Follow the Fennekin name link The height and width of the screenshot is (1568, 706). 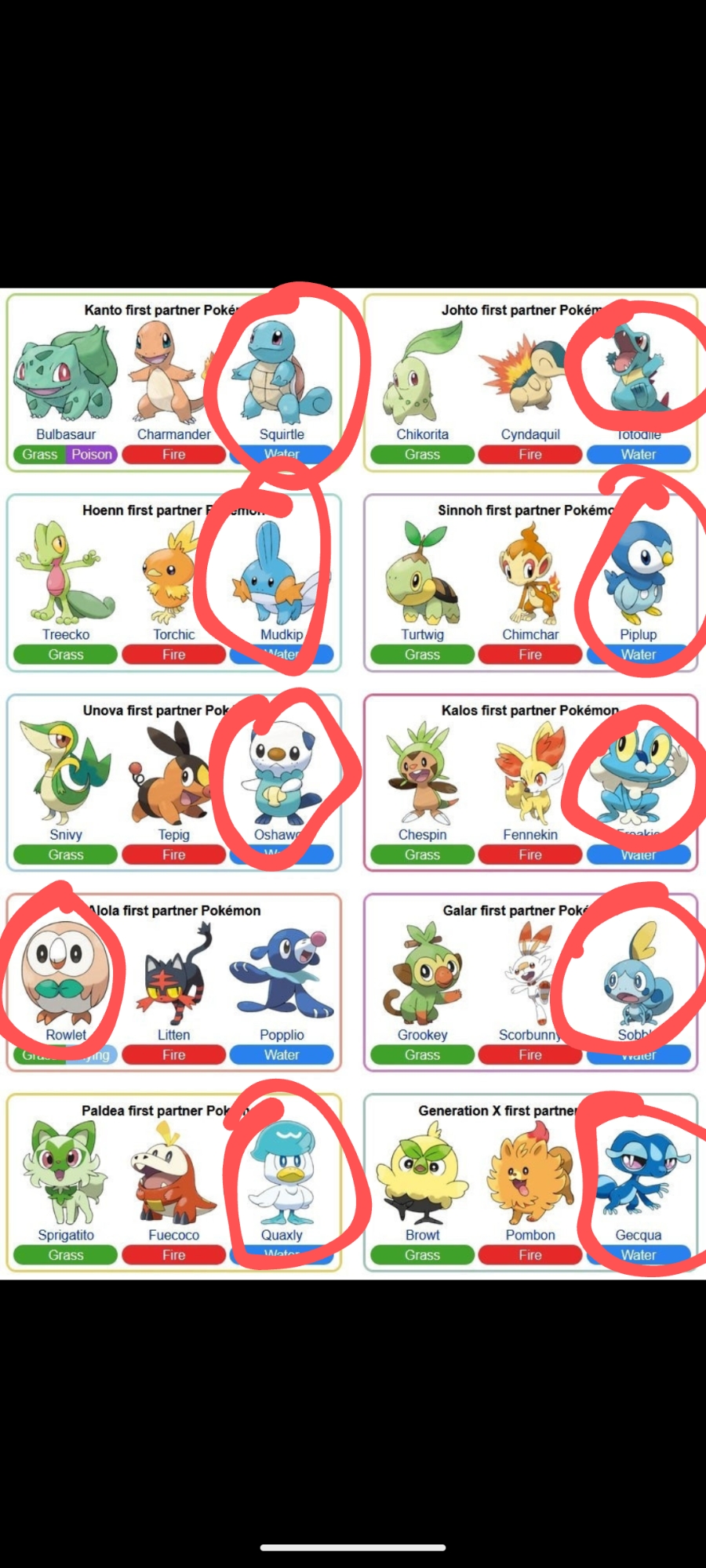tap(530, 835)
